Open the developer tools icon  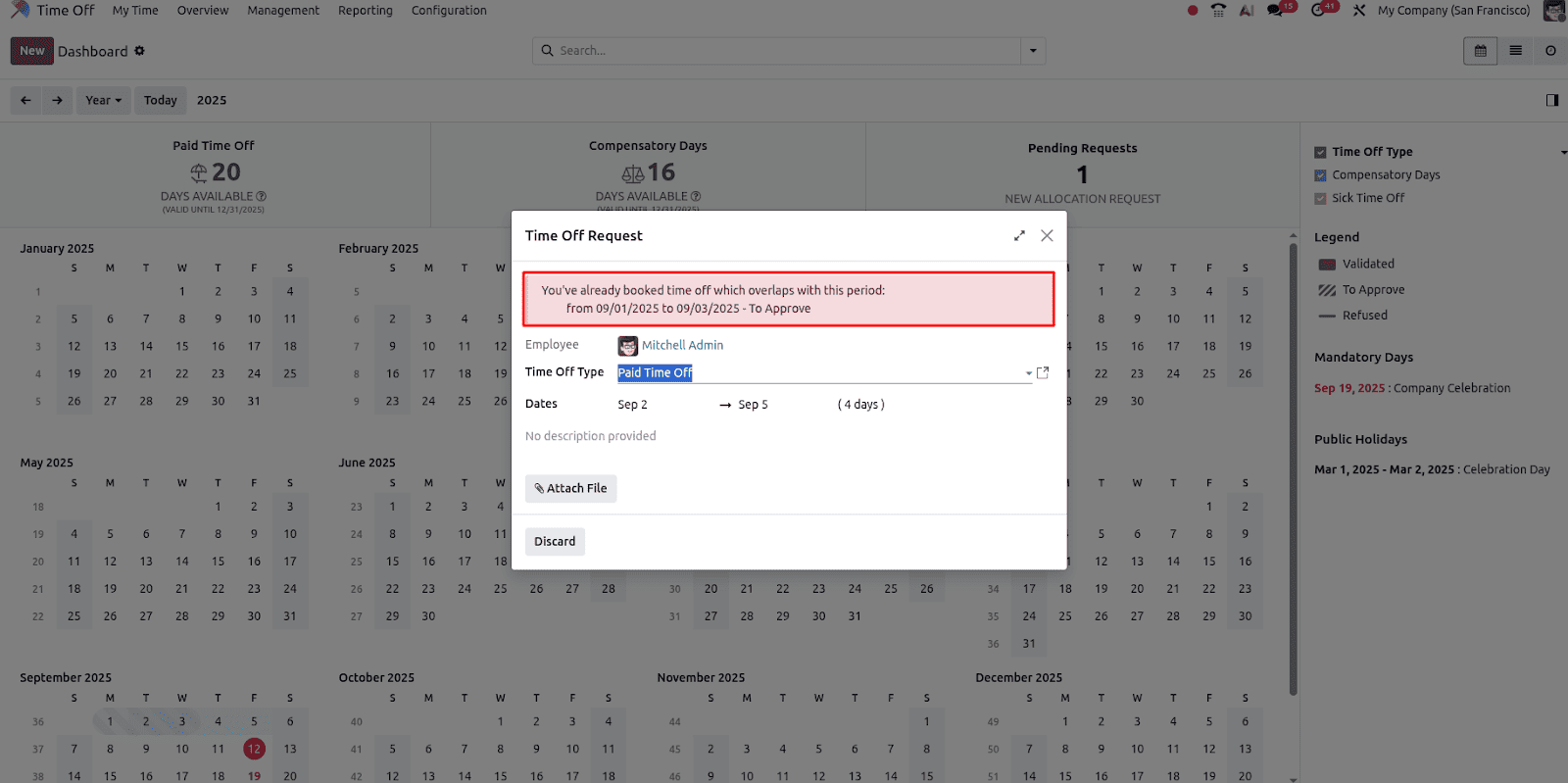(1359, 11)
